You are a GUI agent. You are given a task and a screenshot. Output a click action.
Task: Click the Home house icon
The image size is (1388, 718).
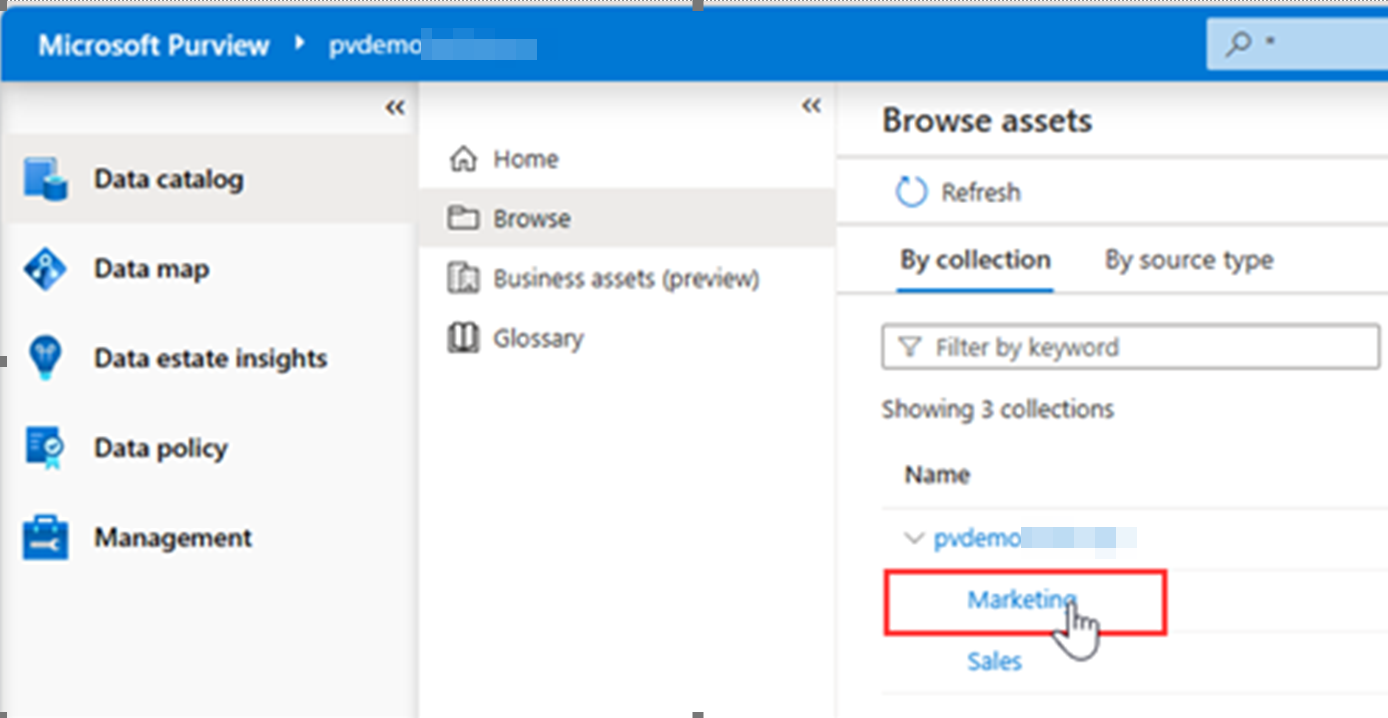pos(462,158)
